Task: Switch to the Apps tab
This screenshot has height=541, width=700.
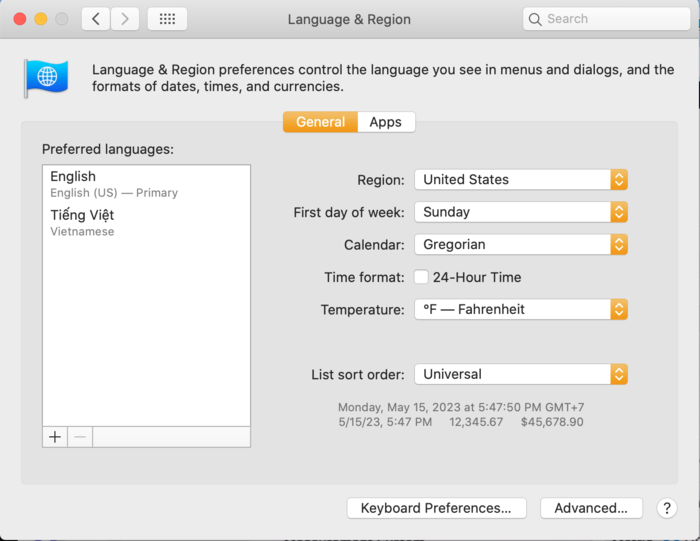Action: pyautogui.click(x=386, y=122)
